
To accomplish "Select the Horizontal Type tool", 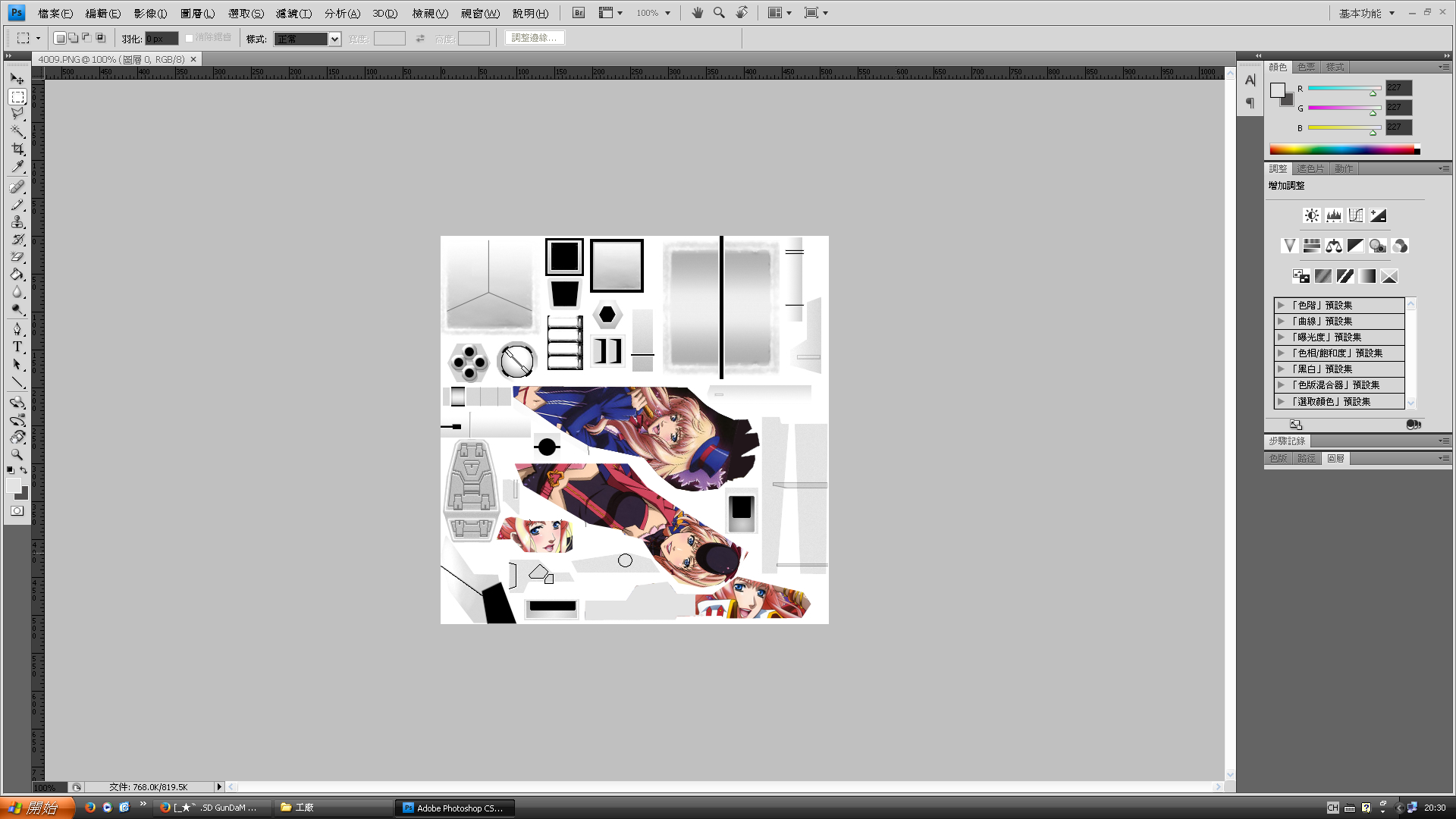I will [x=17, y=347].
